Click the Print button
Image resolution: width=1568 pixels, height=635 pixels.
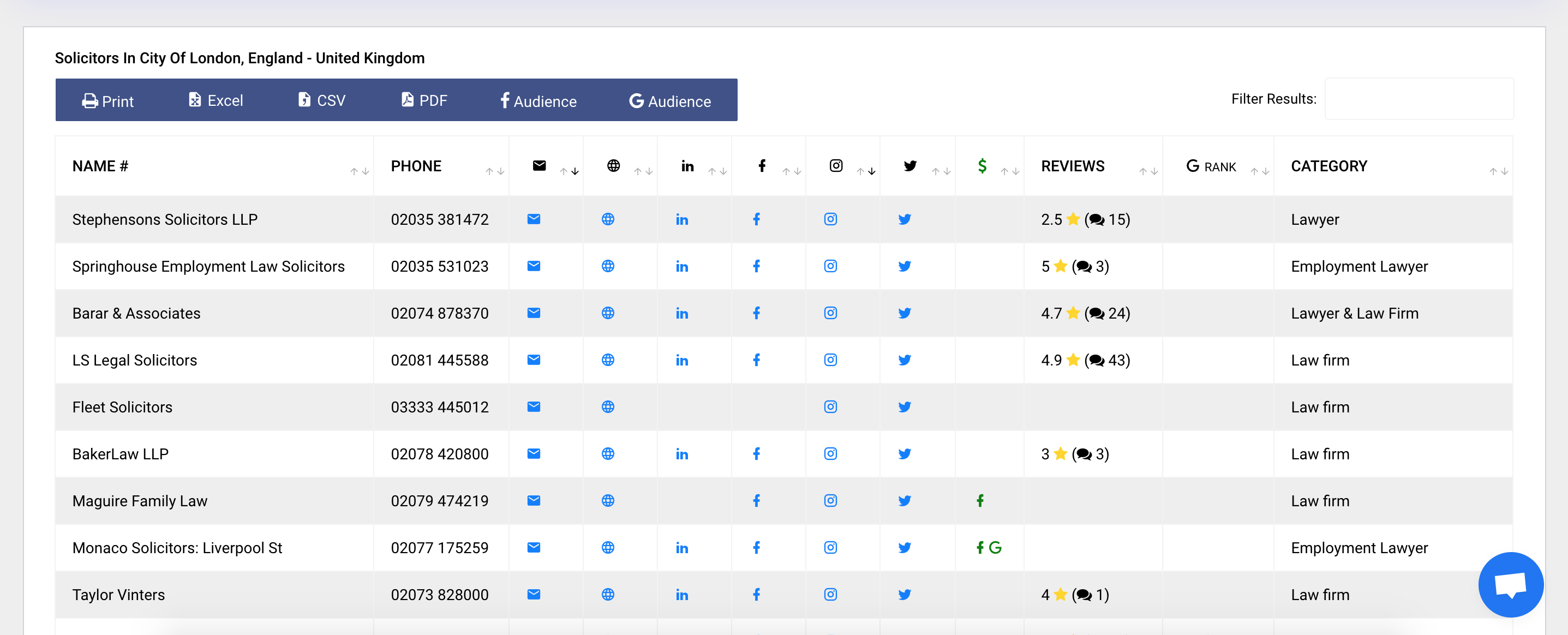tap(107, 101)
